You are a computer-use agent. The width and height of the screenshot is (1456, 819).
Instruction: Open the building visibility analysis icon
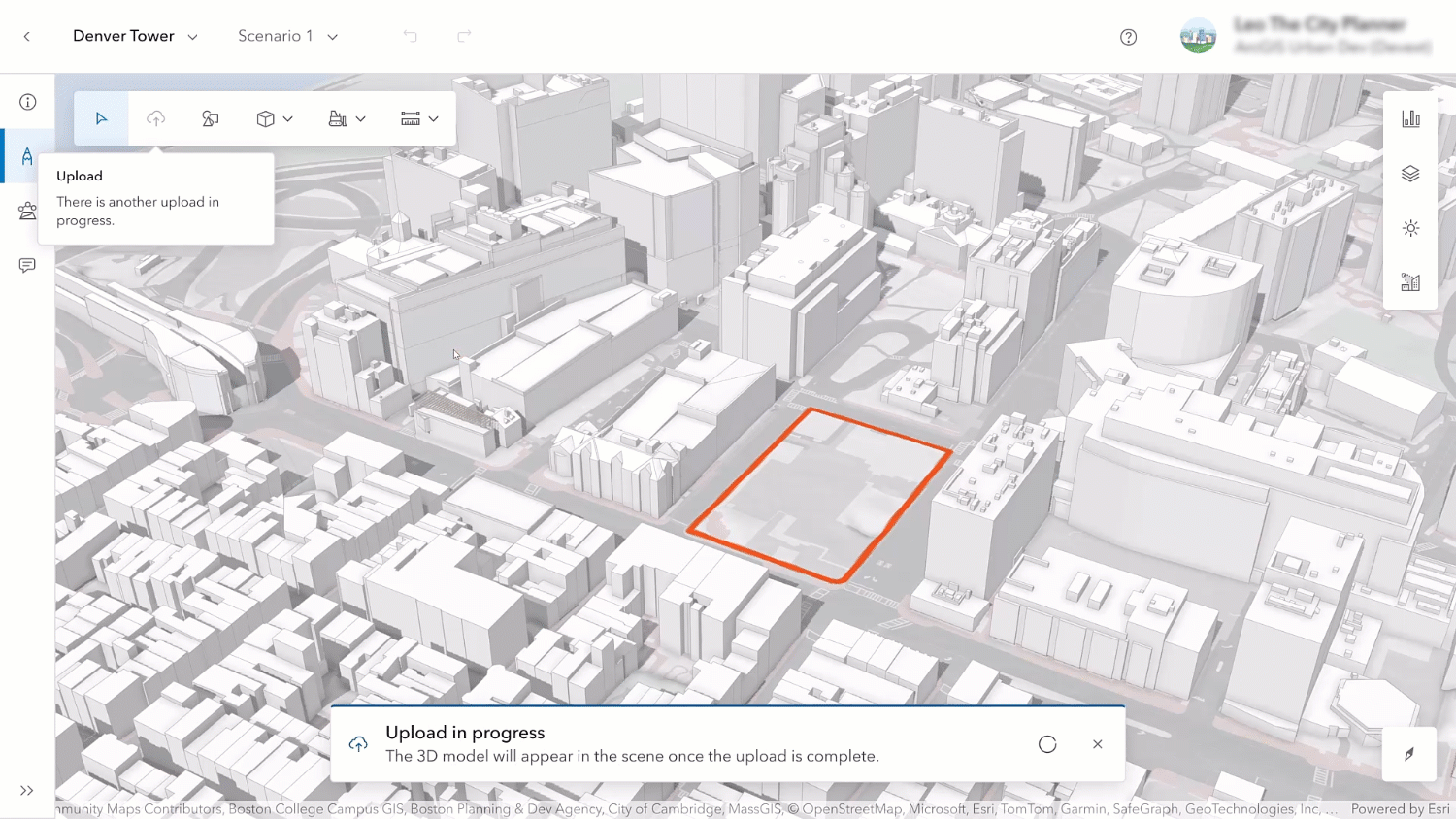(x=1410, y=282)
